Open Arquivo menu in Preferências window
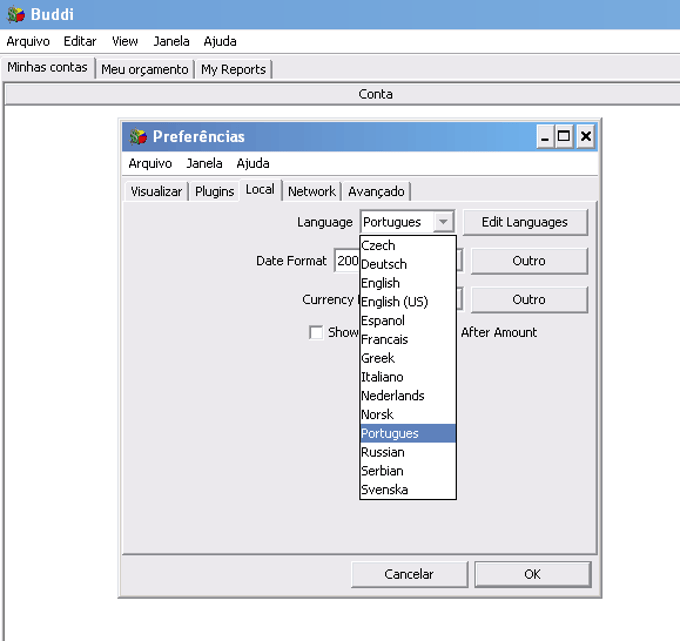 point(150,164)
